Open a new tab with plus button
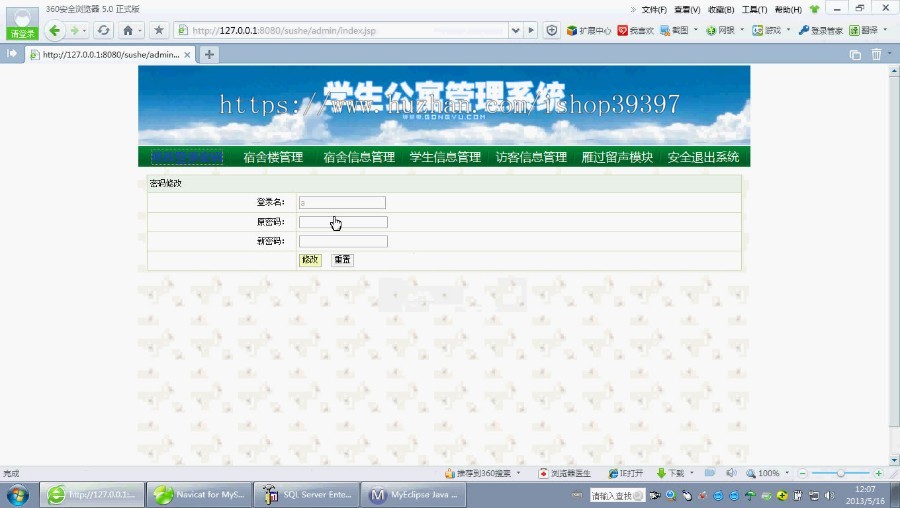The width and height of the screenshot is (900, 508). [210, 55]
